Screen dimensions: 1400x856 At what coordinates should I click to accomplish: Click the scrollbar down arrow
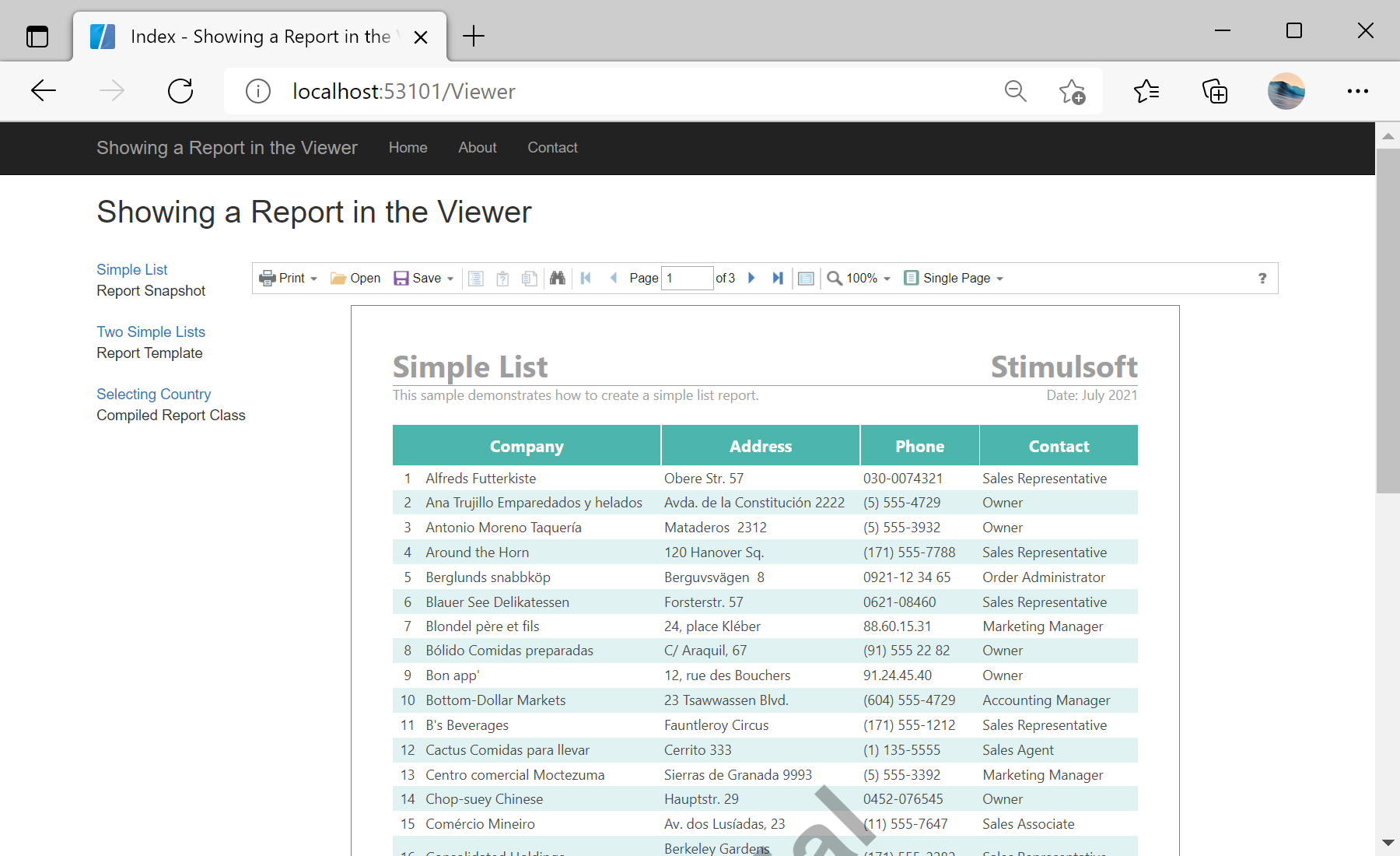pos(1388,843)
